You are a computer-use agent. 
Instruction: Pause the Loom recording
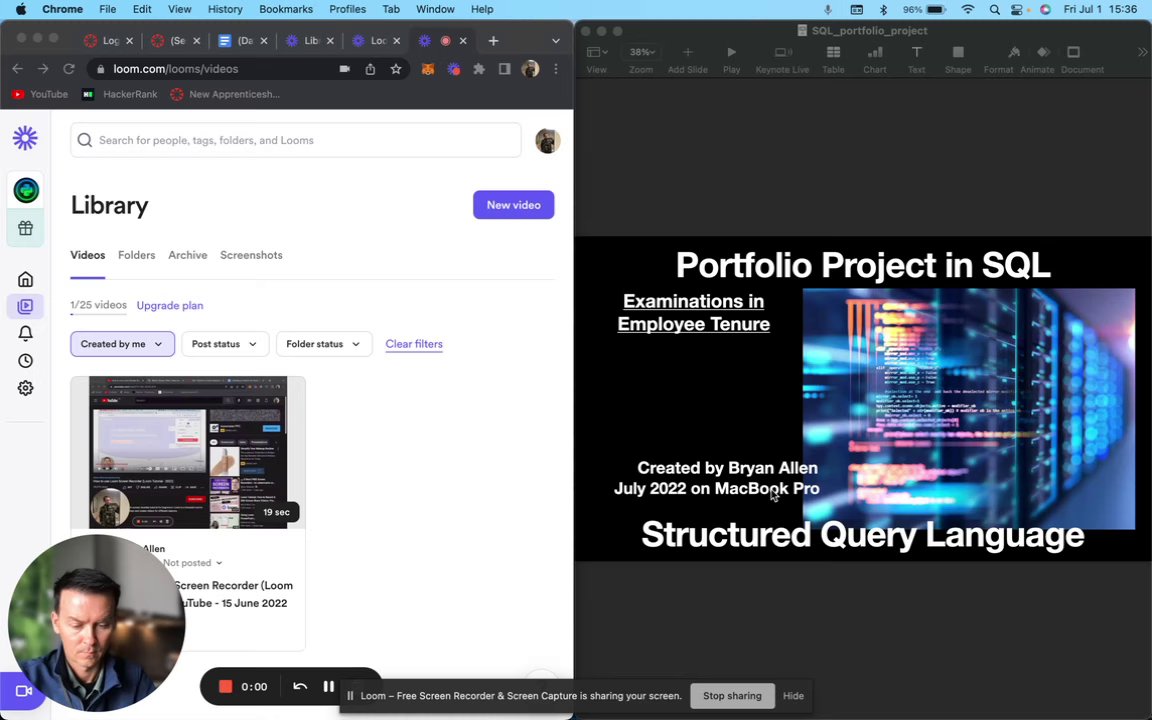[328, 686]
